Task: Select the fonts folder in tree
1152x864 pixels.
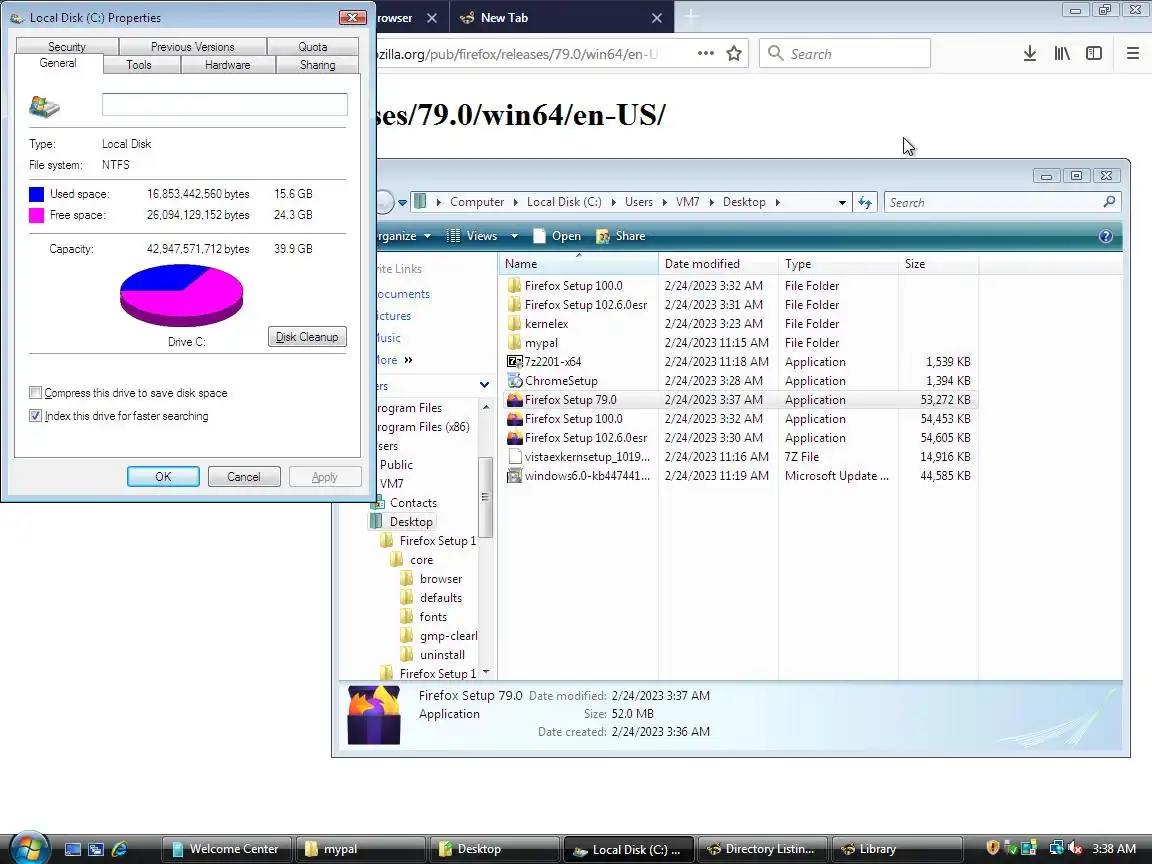Action: (425, 617)
